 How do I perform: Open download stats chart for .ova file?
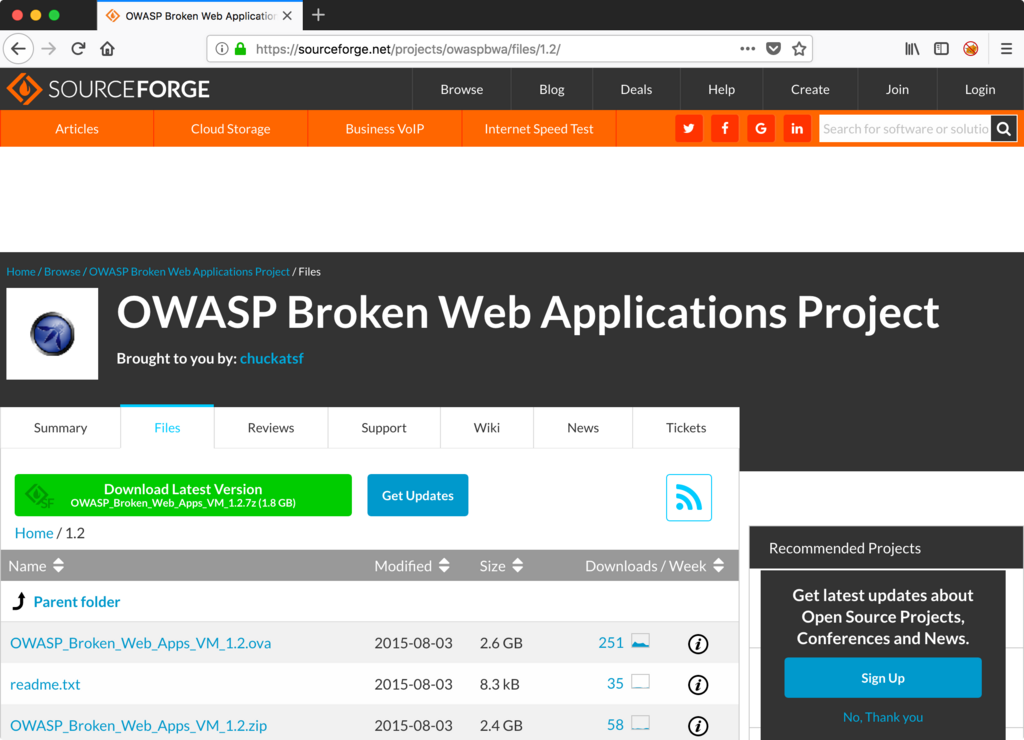click(641, 641)
